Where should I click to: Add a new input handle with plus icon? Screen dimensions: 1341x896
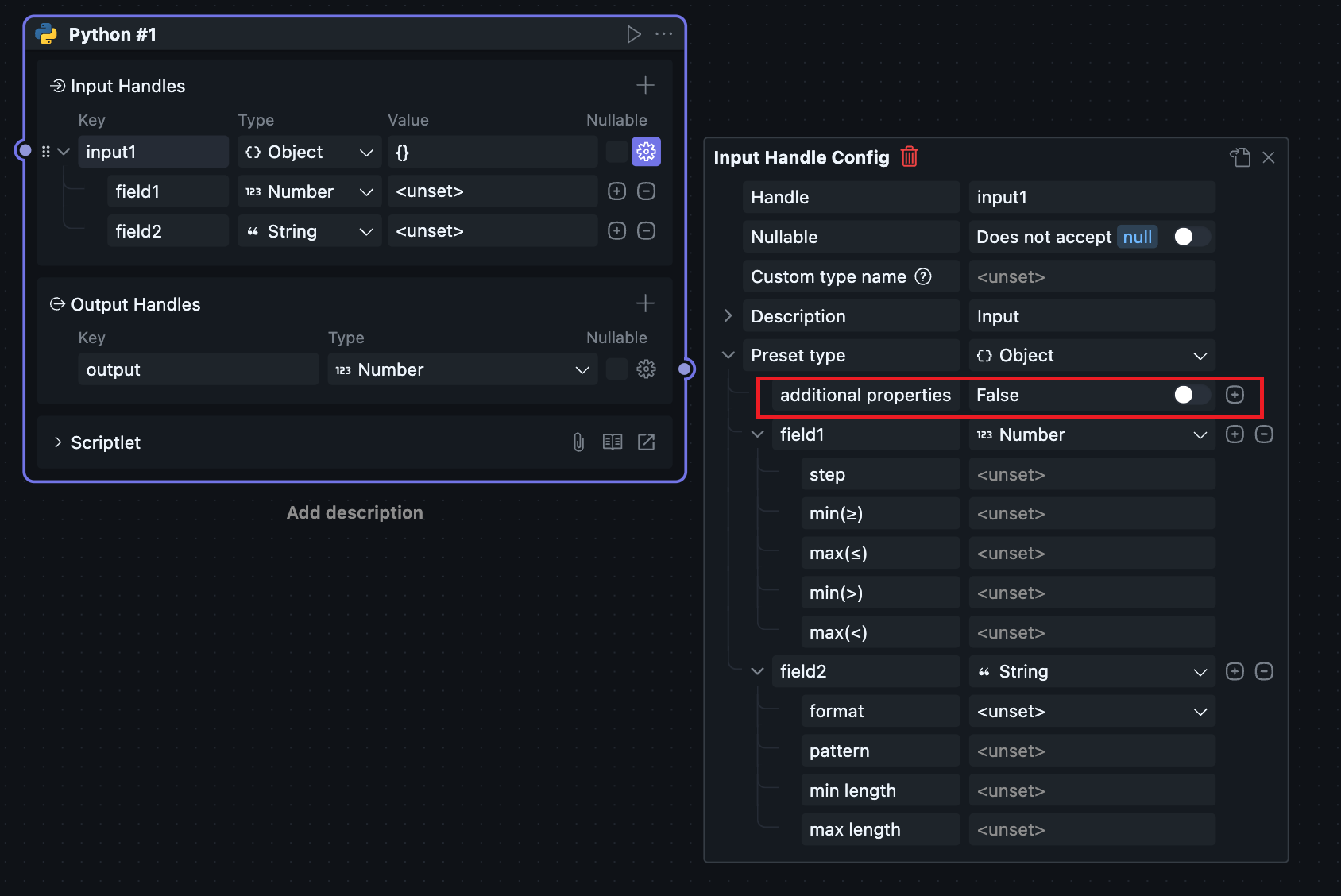645,85
